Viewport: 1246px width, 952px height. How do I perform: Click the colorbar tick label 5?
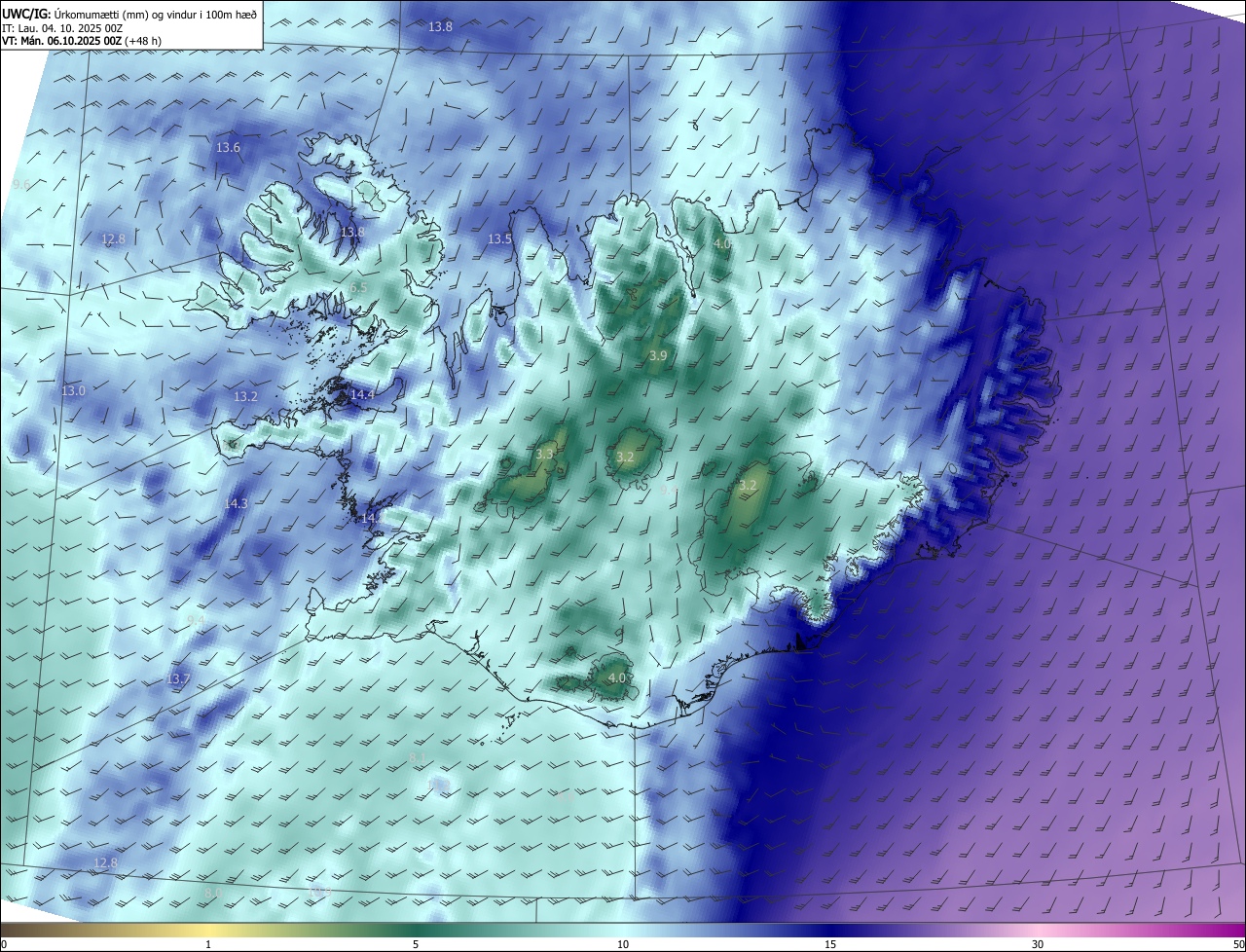(416, 944)
